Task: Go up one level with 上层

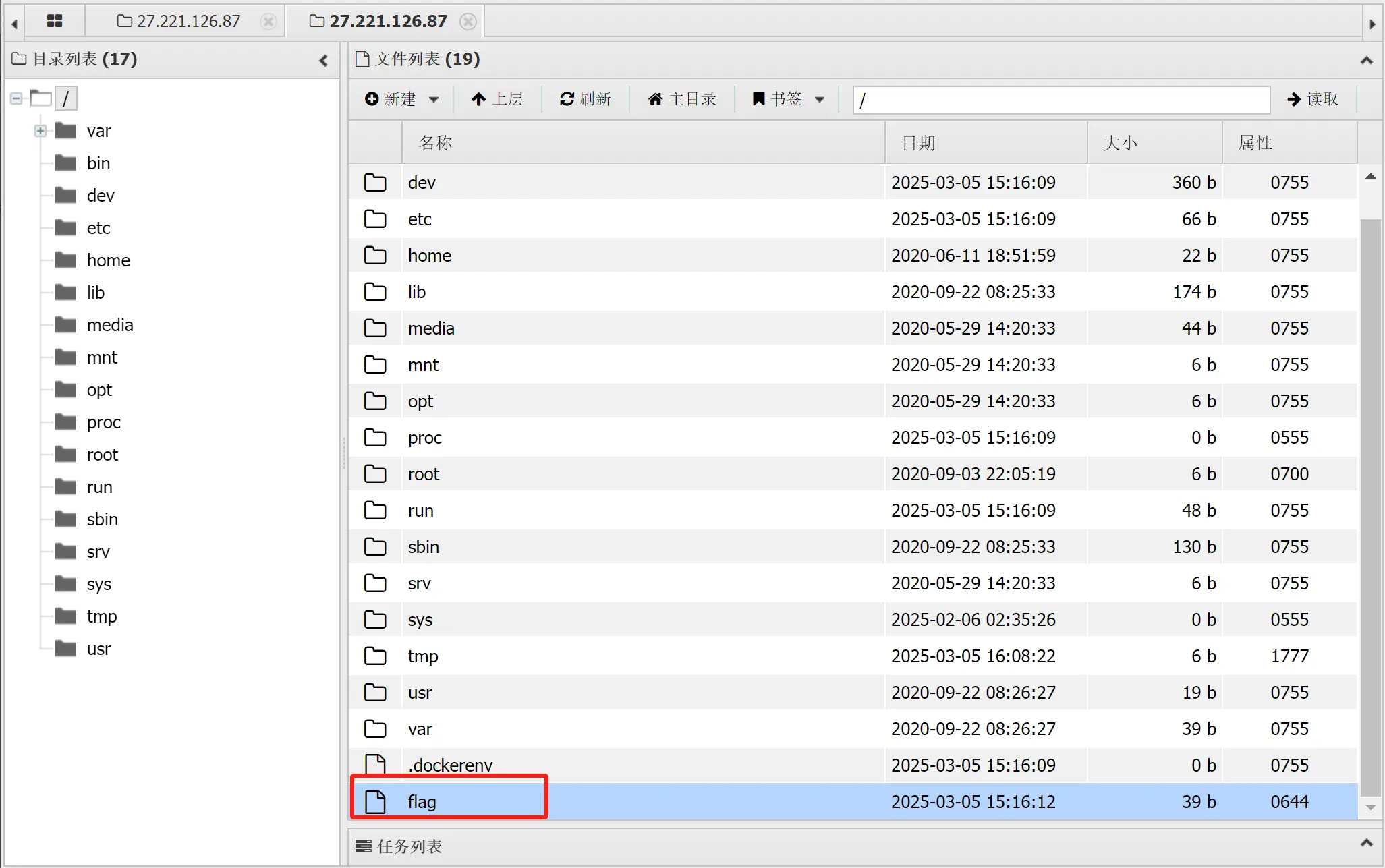Action: pos(497,99)
